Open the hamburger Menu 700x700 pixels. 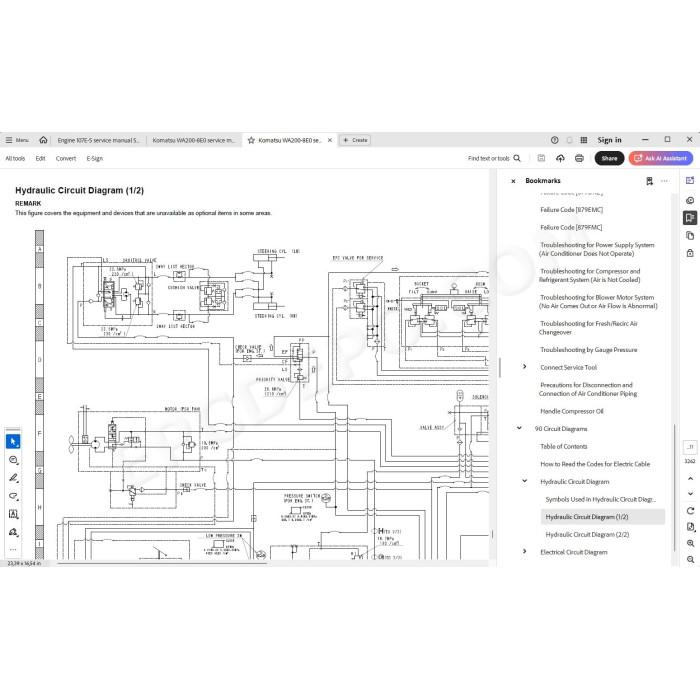click(17, 140)
